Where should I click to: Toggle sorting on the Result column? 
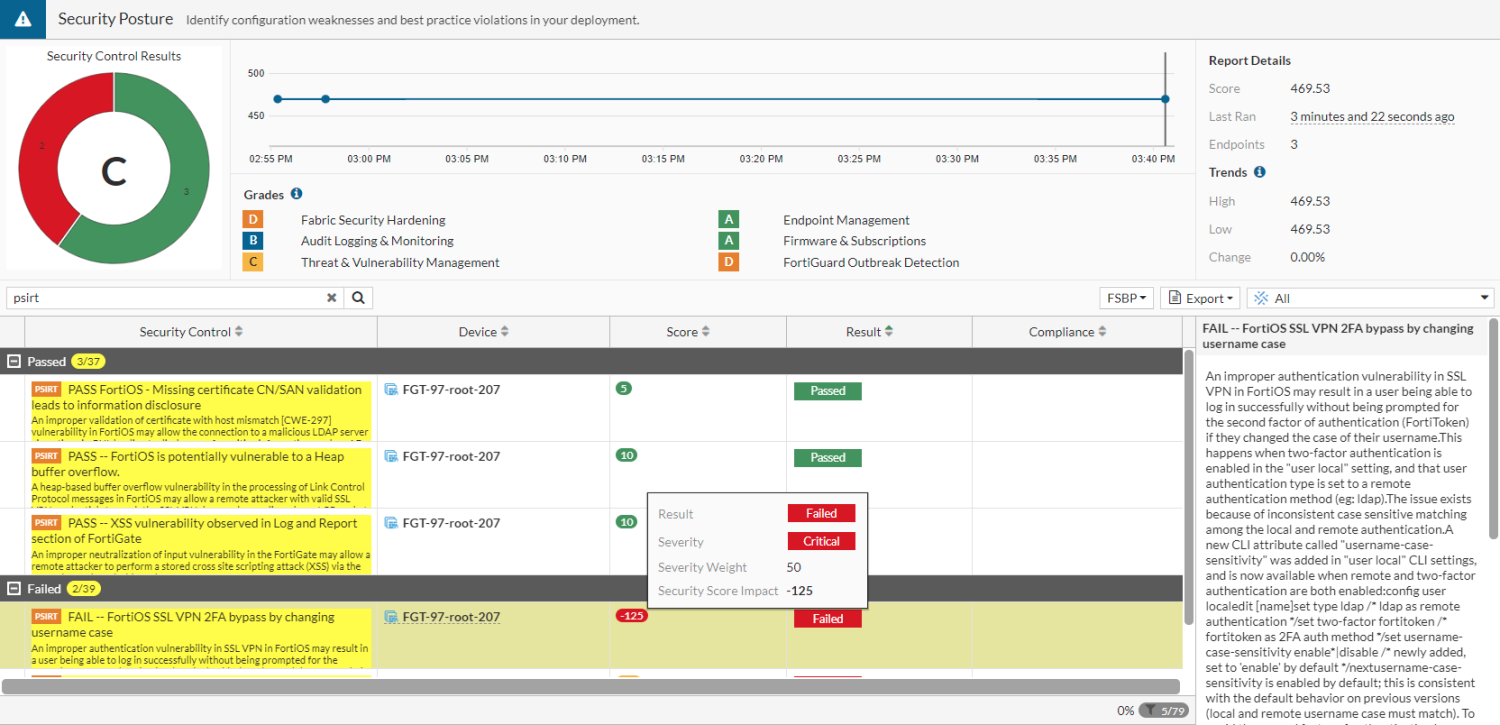tap(887, 331)
